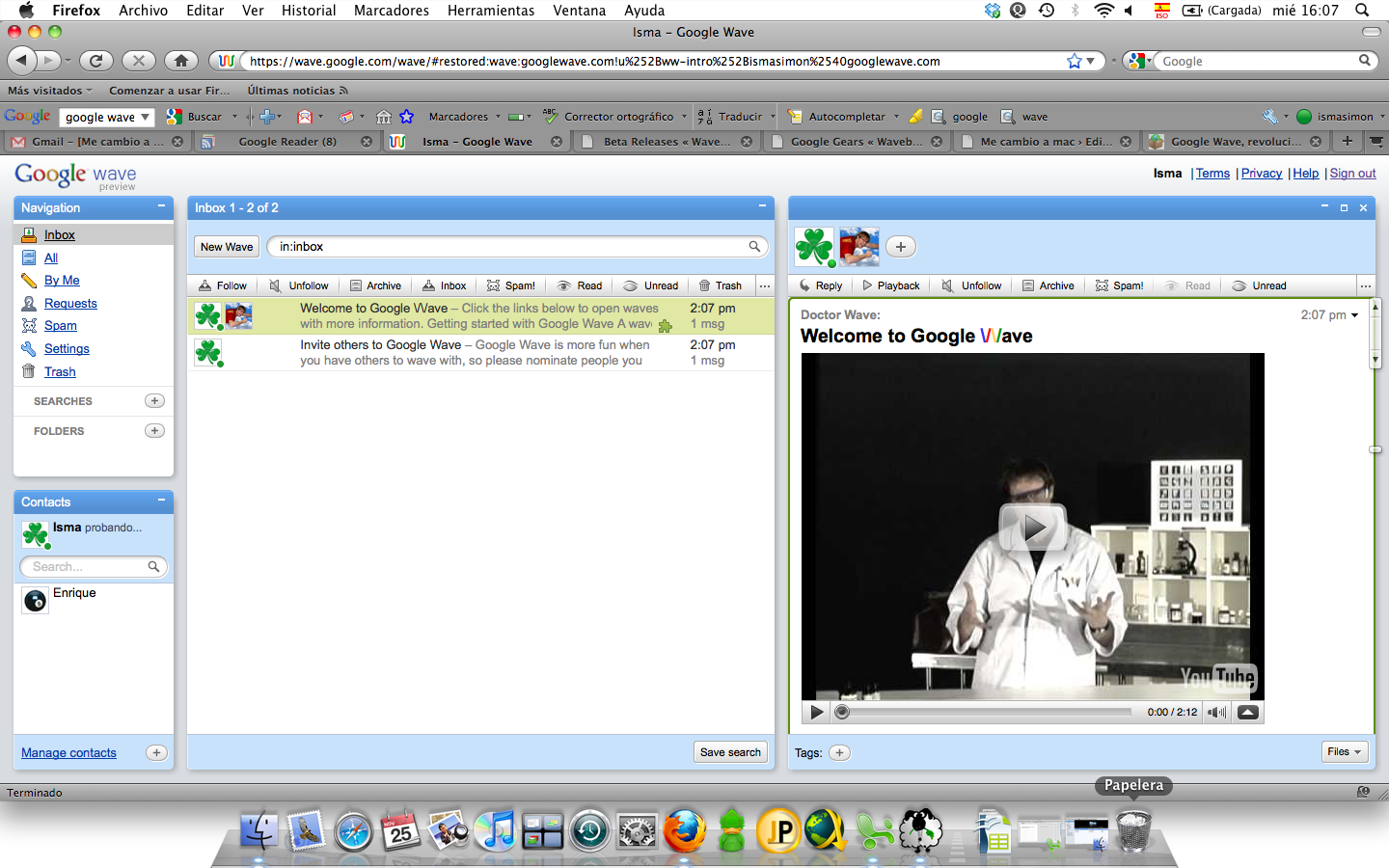
Task: Maximize the wave panel
Action: (1344, 207)
